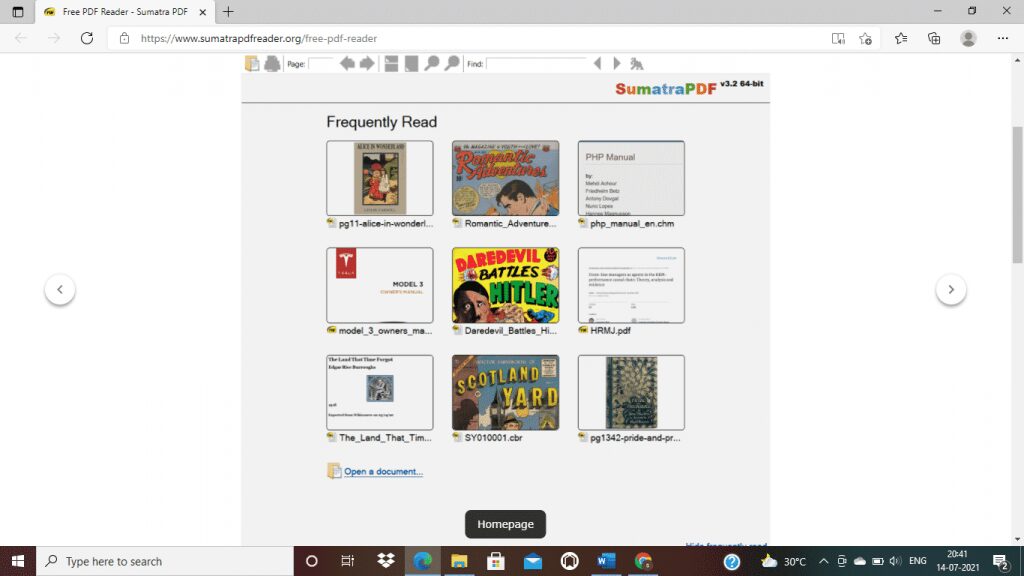Viewport: 1024px width, 576px height.
Task: Click the 'SY010001.cbr' file name
Action: point(493,438)
